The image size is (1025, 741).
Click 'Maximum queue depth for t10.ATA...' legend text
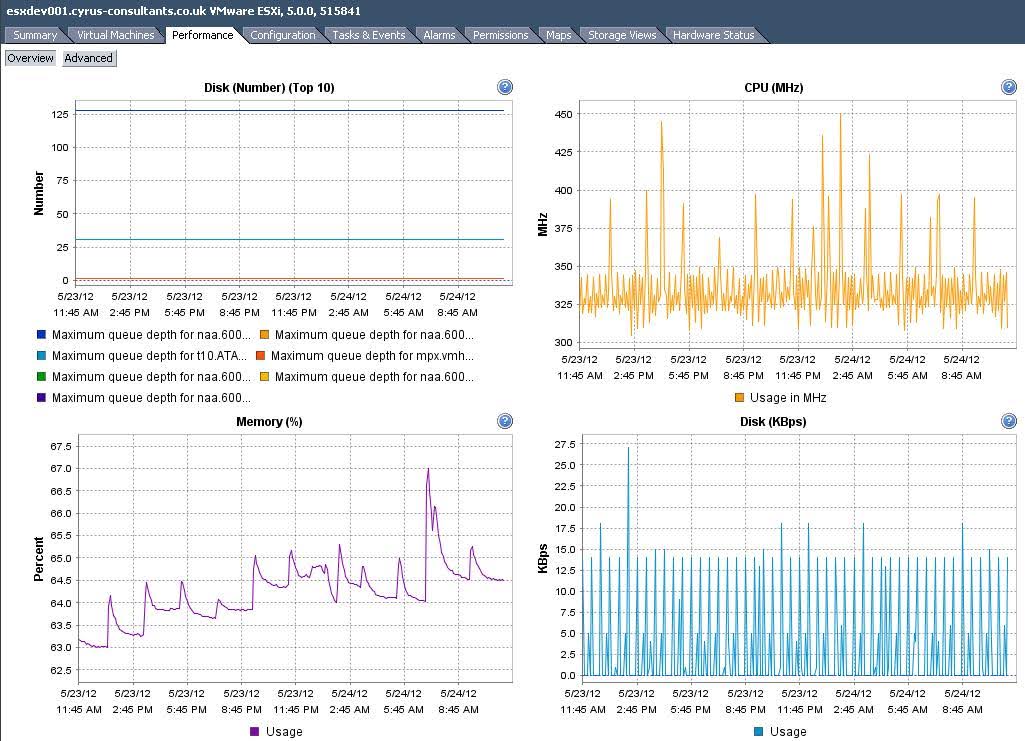[x=149, y=355]
